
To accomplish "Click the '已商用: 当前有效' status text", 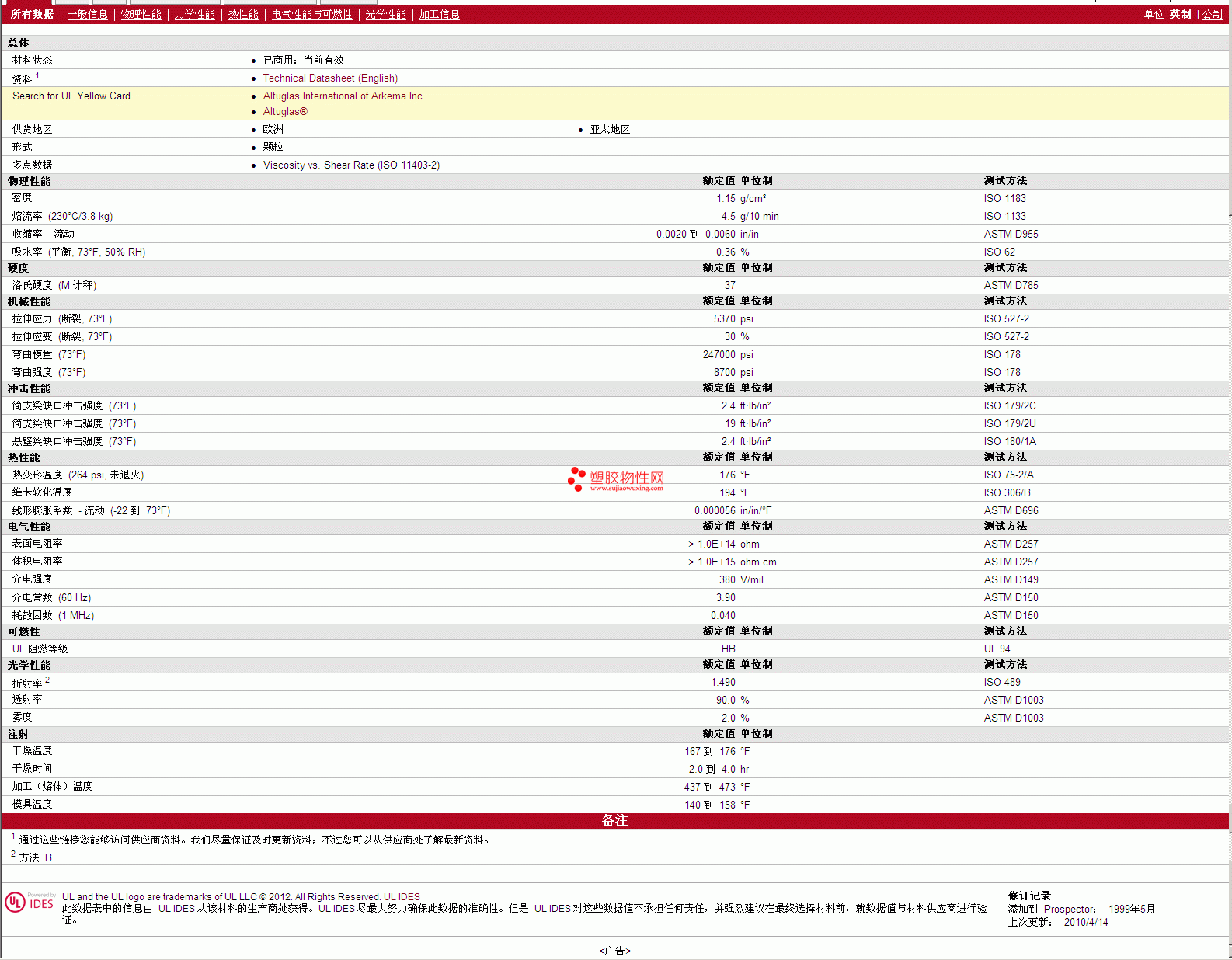I will point(303,60).
